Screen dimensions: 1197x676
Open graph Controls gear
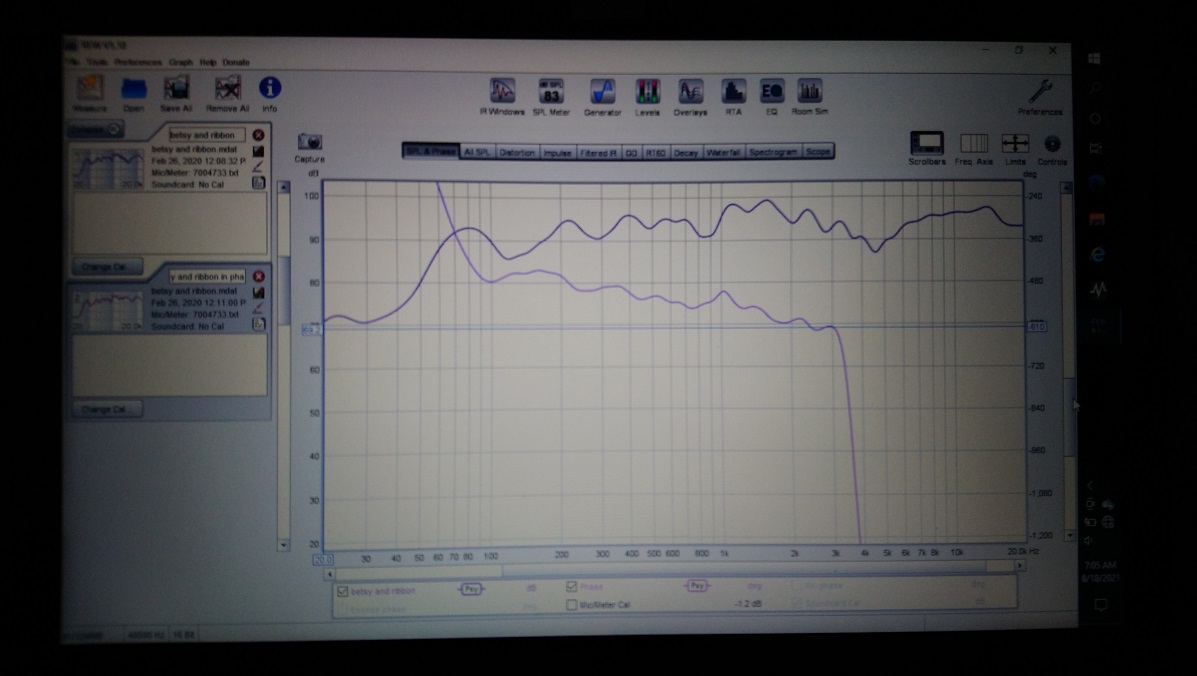[x=1052, y=148]
